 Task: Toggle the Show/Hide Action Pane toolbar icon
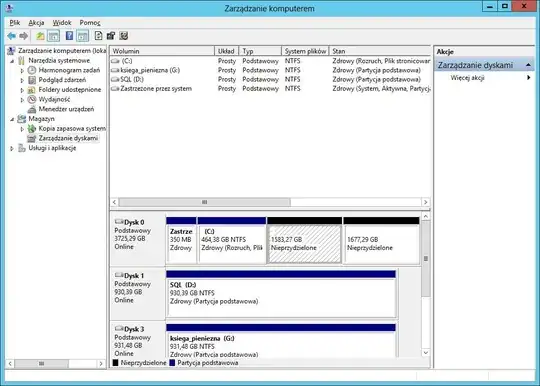click(83, 35)
